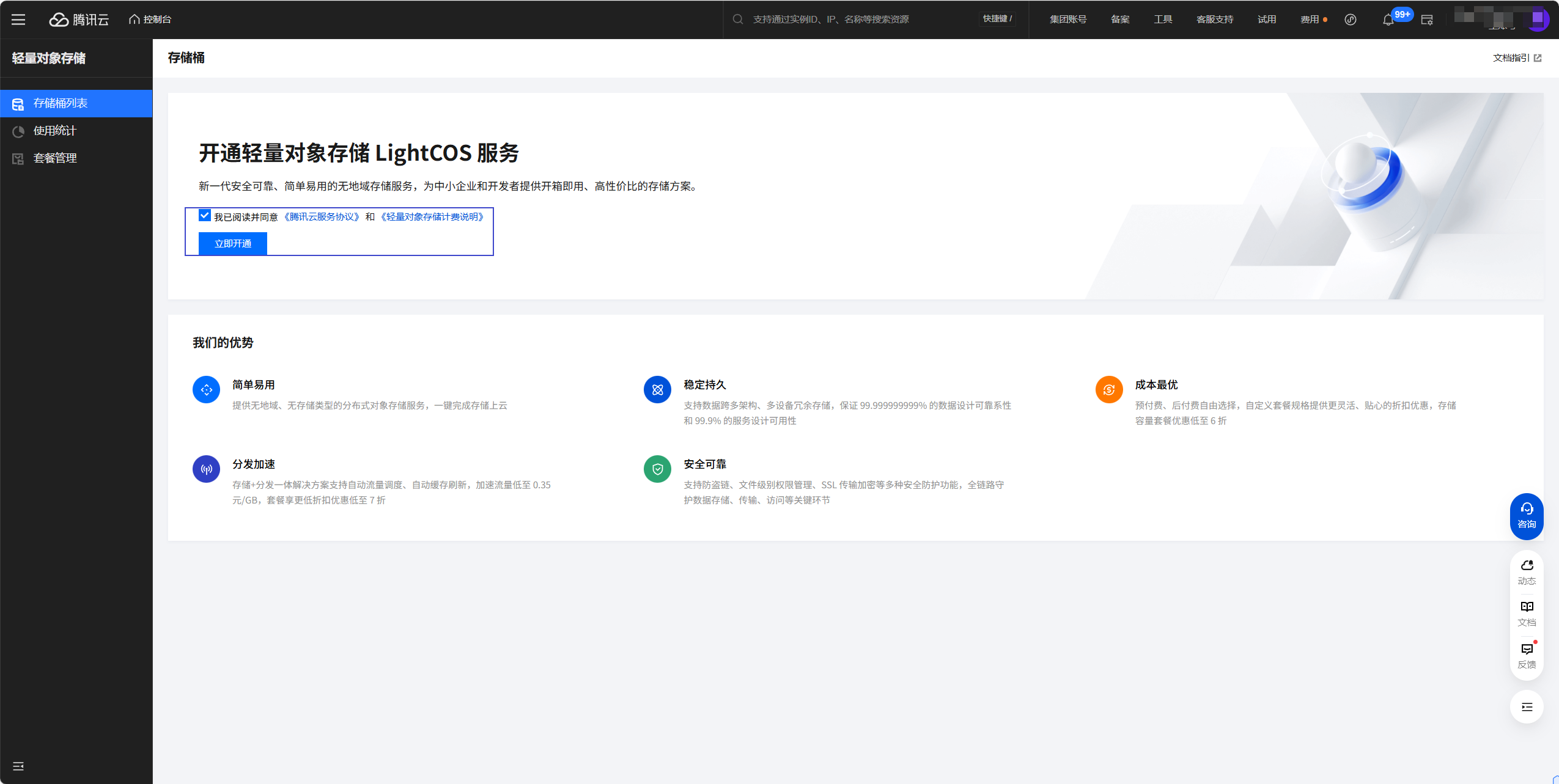Click the cloud shell window icon in header

1427,20
